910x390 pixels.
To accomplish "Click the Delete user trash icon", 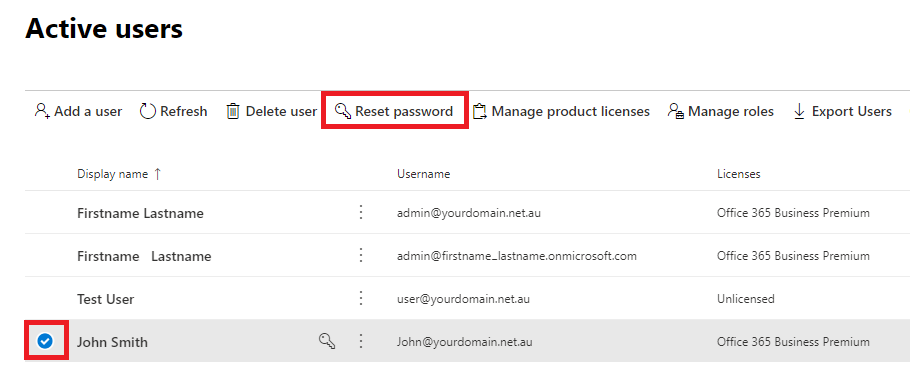I will (x=233, y=111).
